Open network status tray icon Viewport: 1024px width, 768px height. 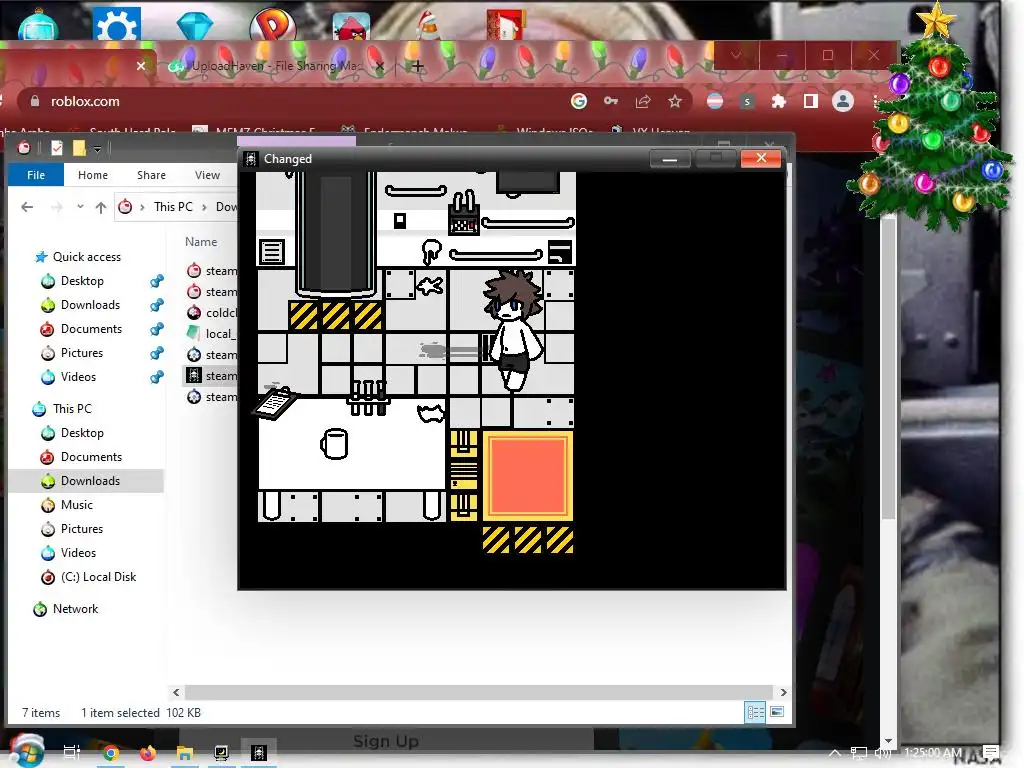(859, 753)
